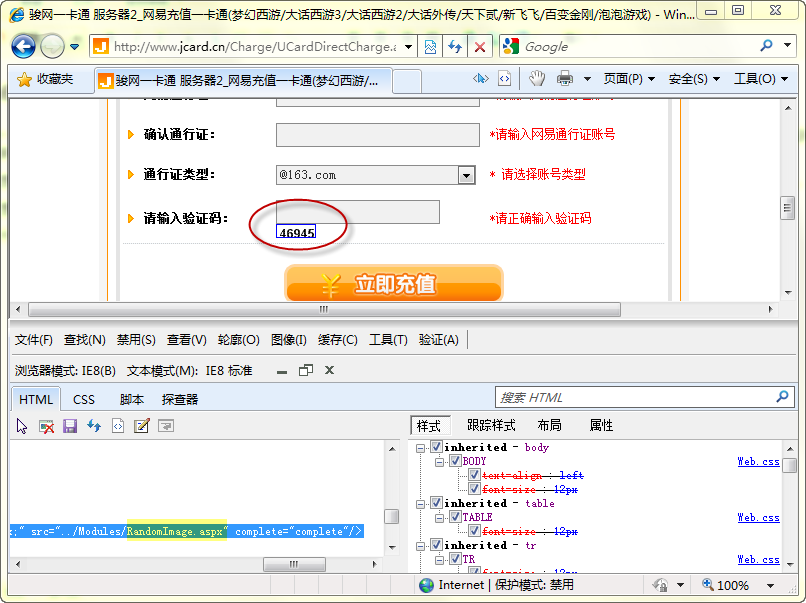
Task: Switch to the CSS tab
Action: pyautogui.click(x=84, y=399)
